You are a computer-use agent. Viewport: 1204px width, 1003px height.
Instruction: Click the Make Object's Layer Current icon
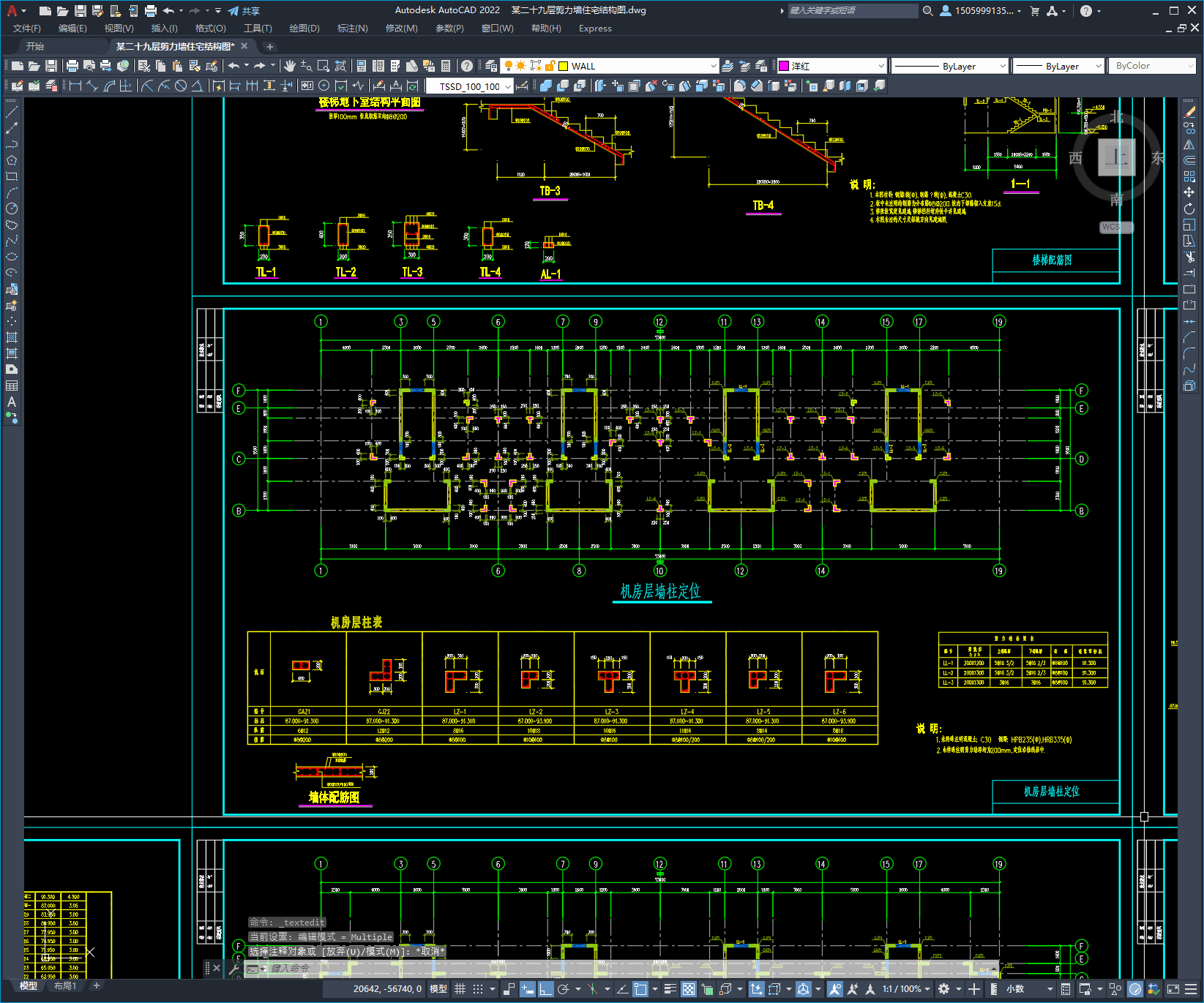click(728, 66)
